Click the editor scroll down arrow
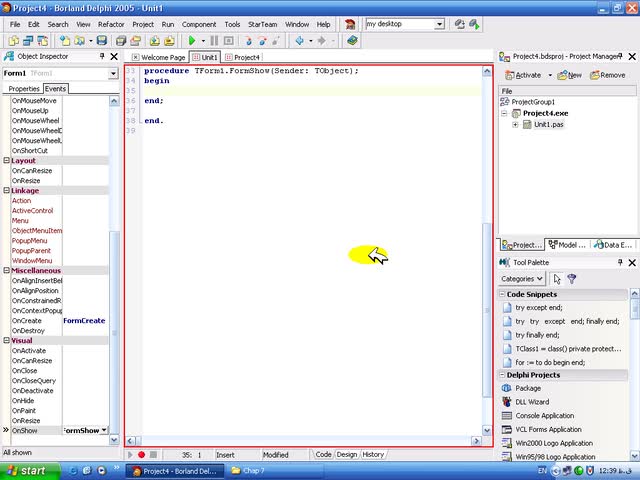640x480 pixels. click(x=487, y=430)
